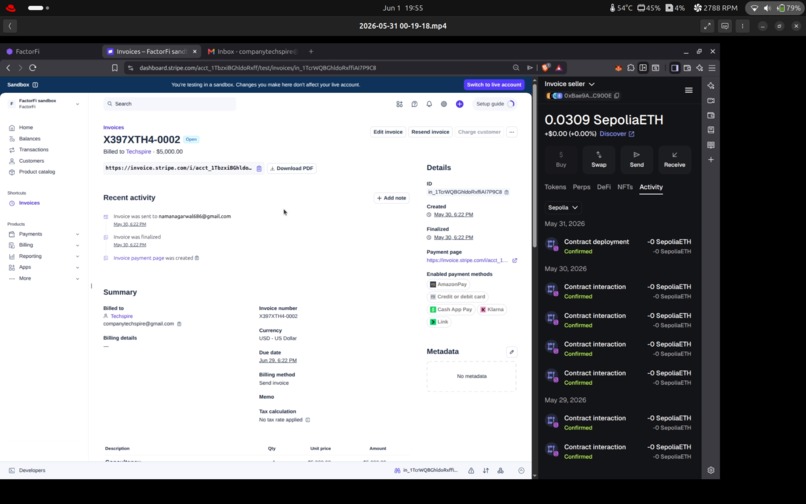Open Techspire link next to Billed to
This screenshot has width=806, height=504.
(x=138, y=152)
